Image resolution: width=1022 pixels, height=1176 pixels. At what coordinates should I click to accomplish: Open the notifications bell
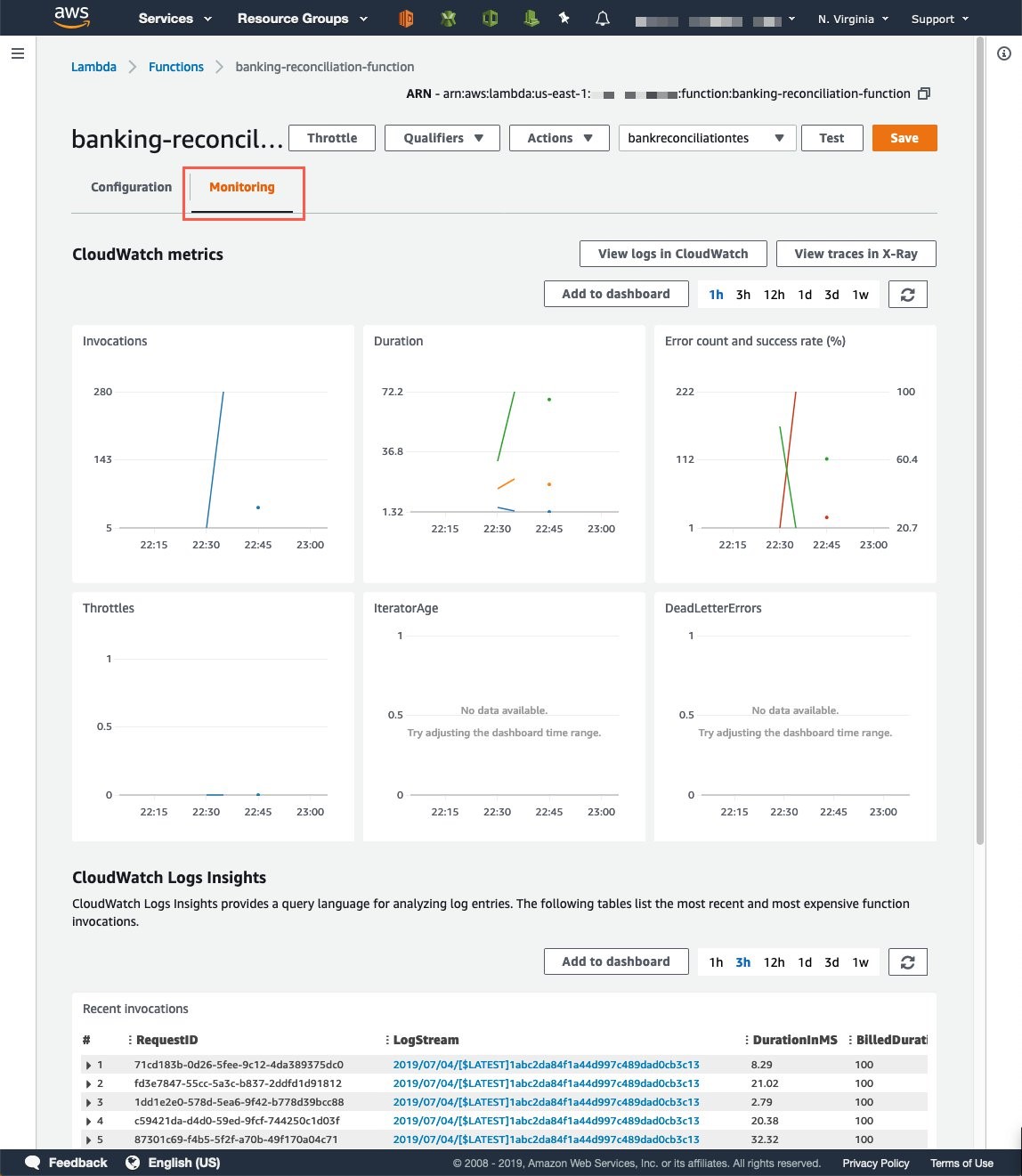[602, 18]
